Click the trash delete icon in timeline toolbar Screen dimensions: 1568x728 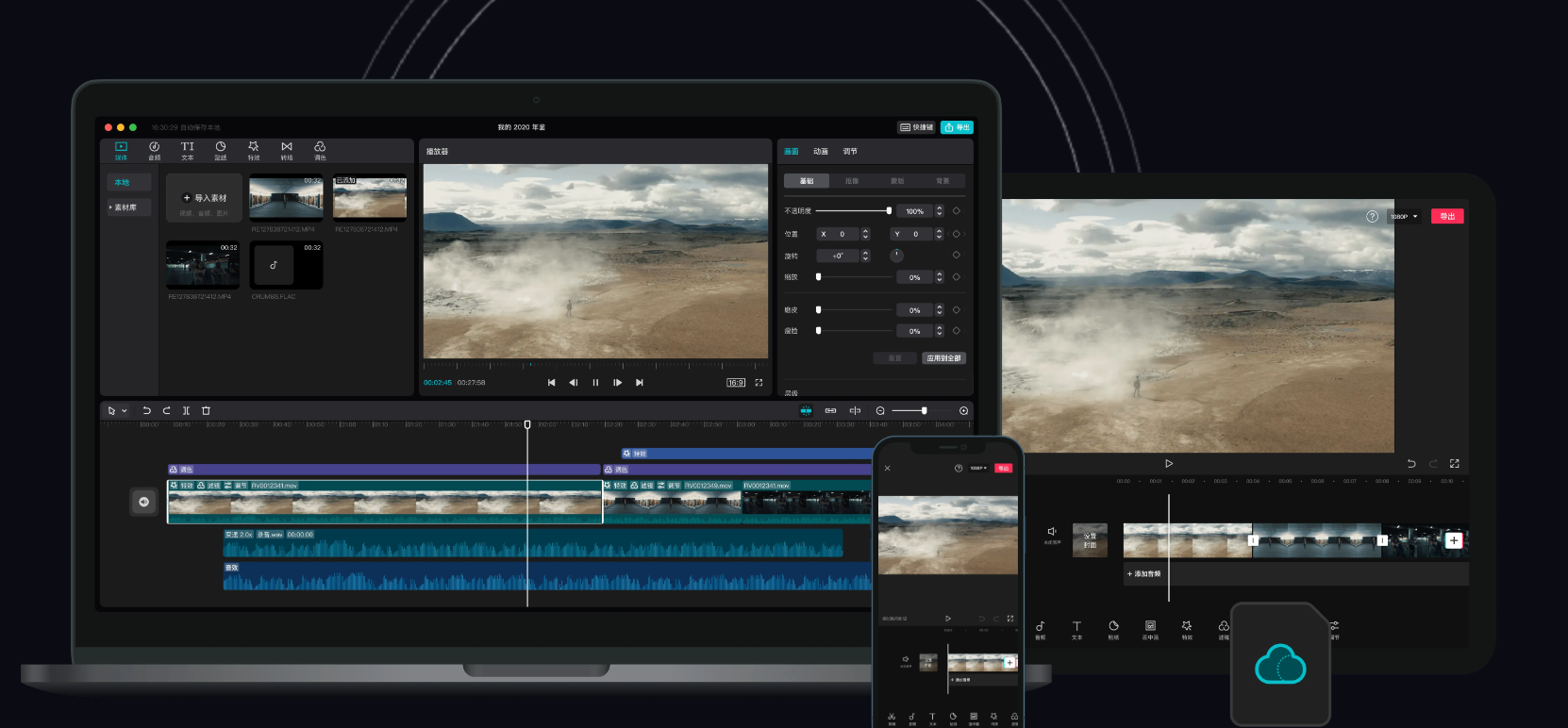(206, 410)
